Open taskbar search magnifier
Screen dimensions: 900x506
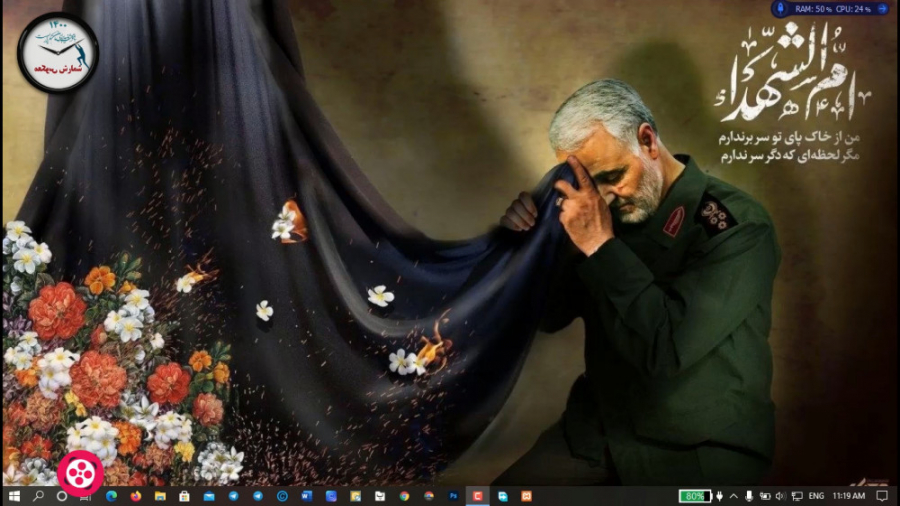click(x=38, y=496)
